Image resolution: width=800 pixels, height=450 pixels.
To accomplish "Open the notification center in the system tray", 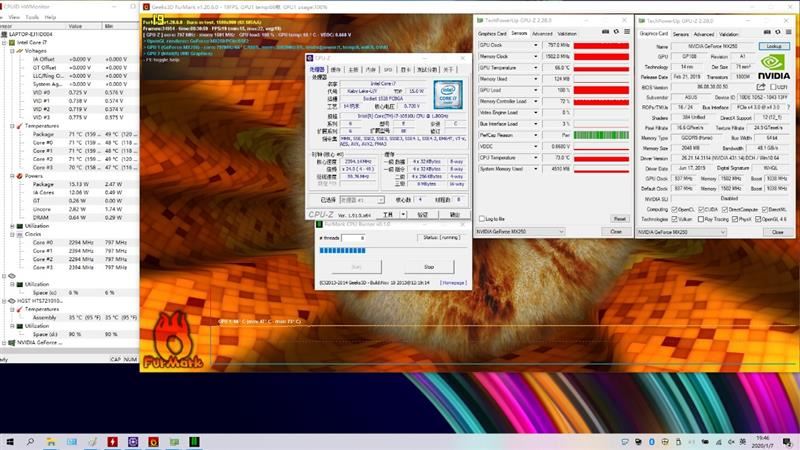I will [787, 442].
